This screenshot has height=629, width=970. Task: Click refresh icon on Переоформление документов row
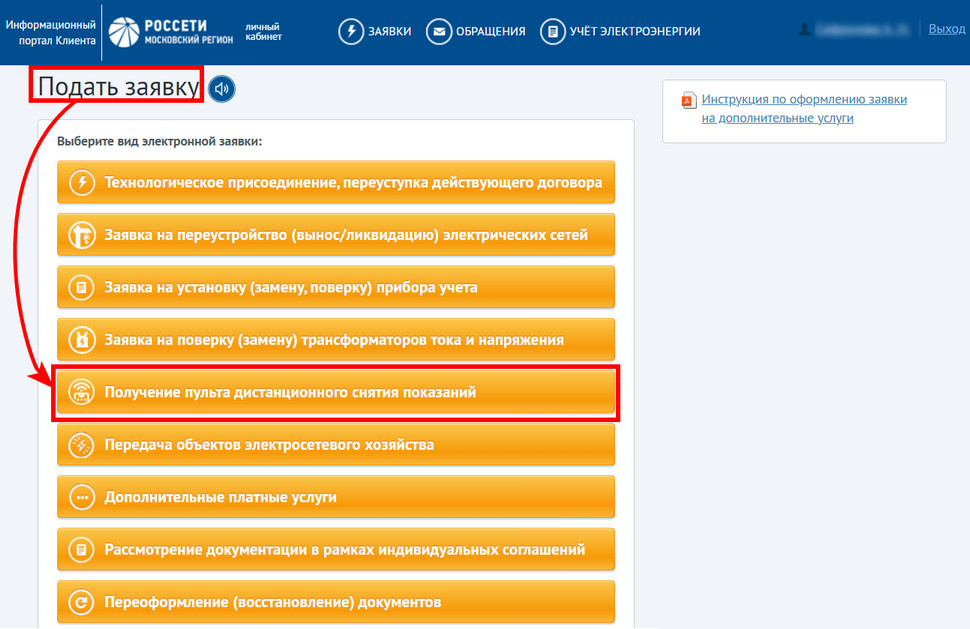[82, 602]
